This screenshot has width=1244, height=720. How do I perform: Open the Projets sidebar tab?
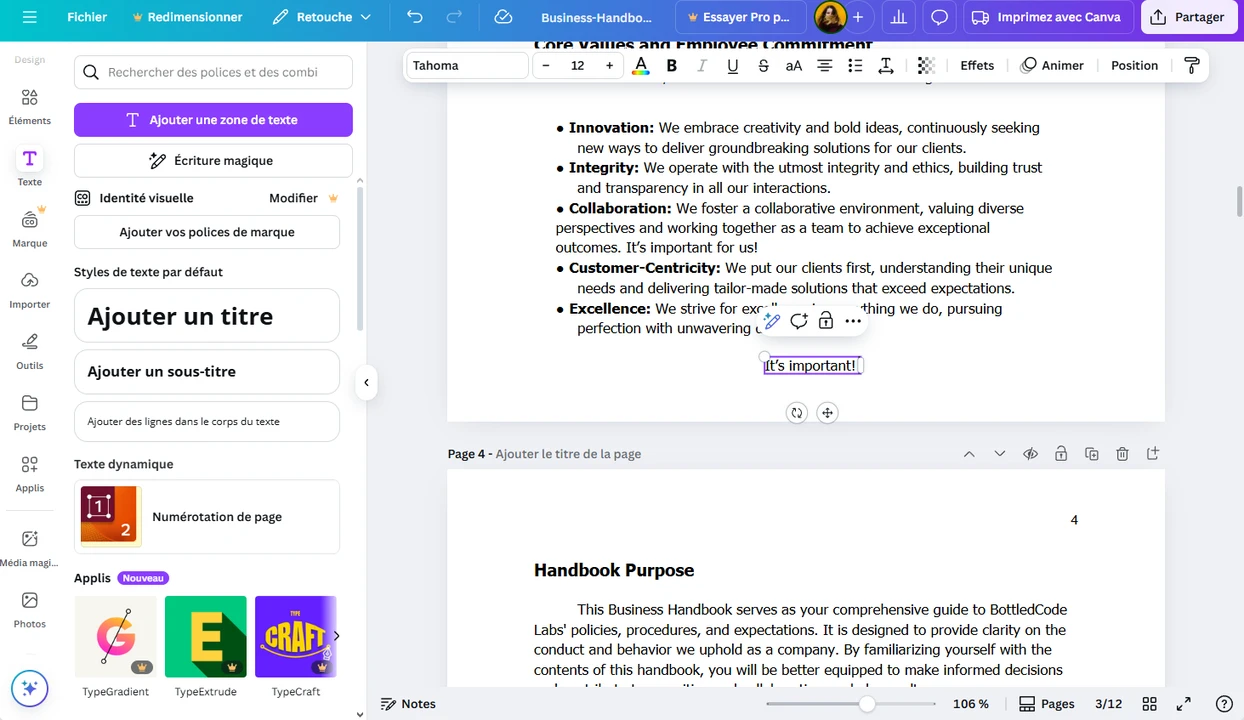pyautogui.click(x=30, y=412)
